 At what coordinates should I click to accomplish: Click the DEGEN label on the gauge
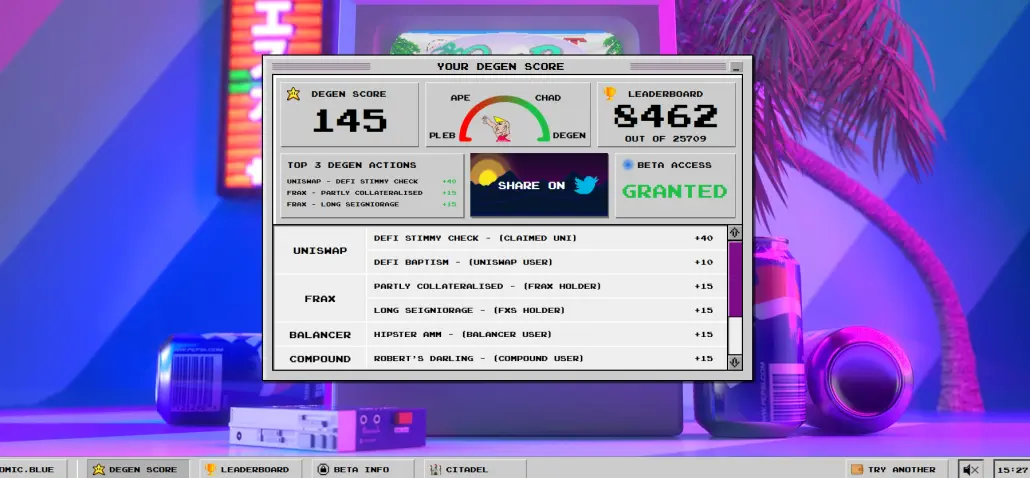(x=569, y=135)
